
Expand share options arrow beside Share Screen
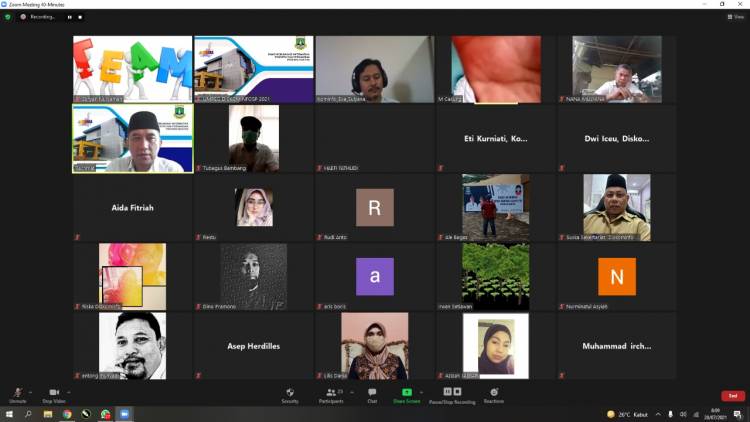click(x=421, y=392)
